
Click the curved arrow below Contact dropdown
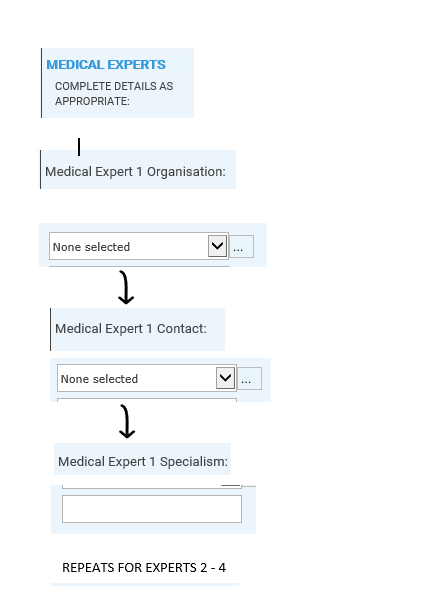point(127,421)
